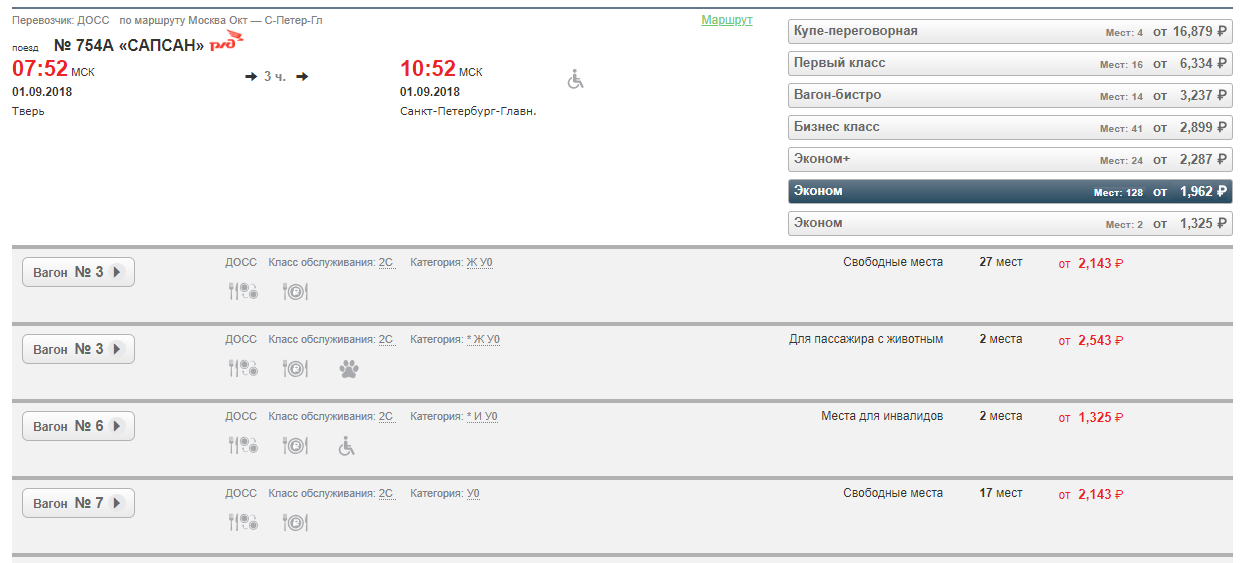Click departure time 07:52
This screenshot has height=563, width=1246.
pyautogui.click(x=40, y=69)
